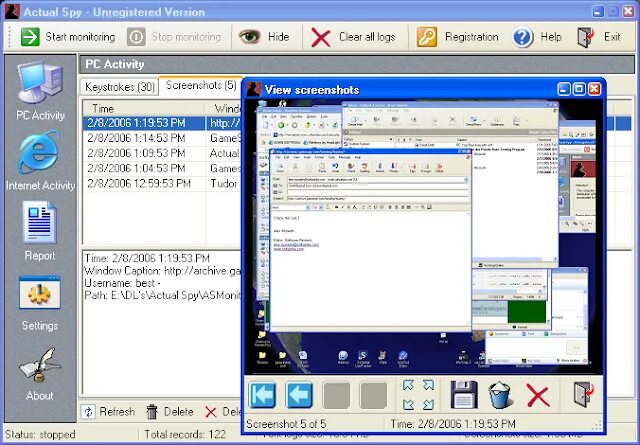Viewport: 640px width, 445px height.
Task: Close viewer with door exit icon
Action: click(583, 395)
